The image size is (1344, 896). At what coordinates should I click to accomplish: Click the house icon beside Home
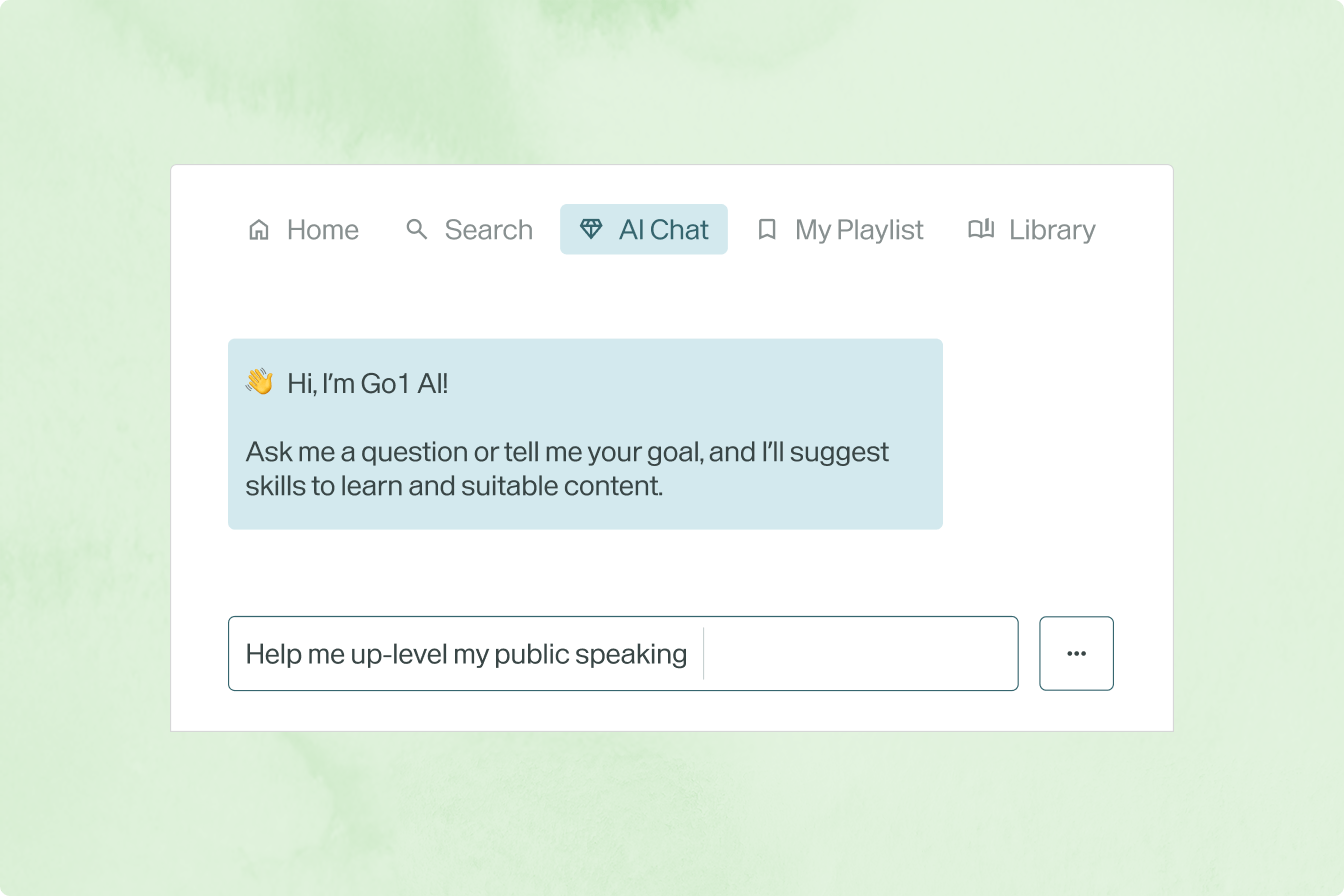[259, 230]
